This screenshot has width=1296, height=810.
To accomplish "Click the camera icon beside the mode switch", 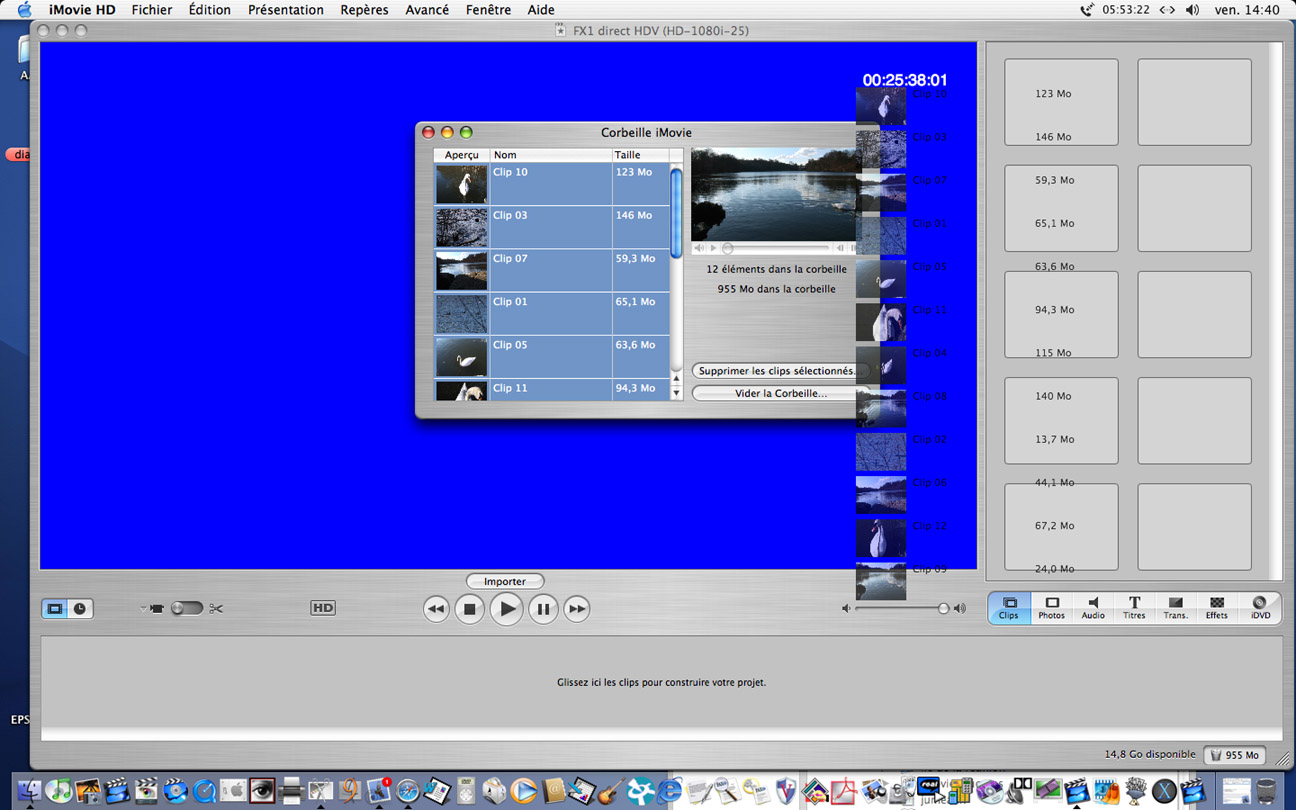I will pyautogui.click(x=157, y=608).
